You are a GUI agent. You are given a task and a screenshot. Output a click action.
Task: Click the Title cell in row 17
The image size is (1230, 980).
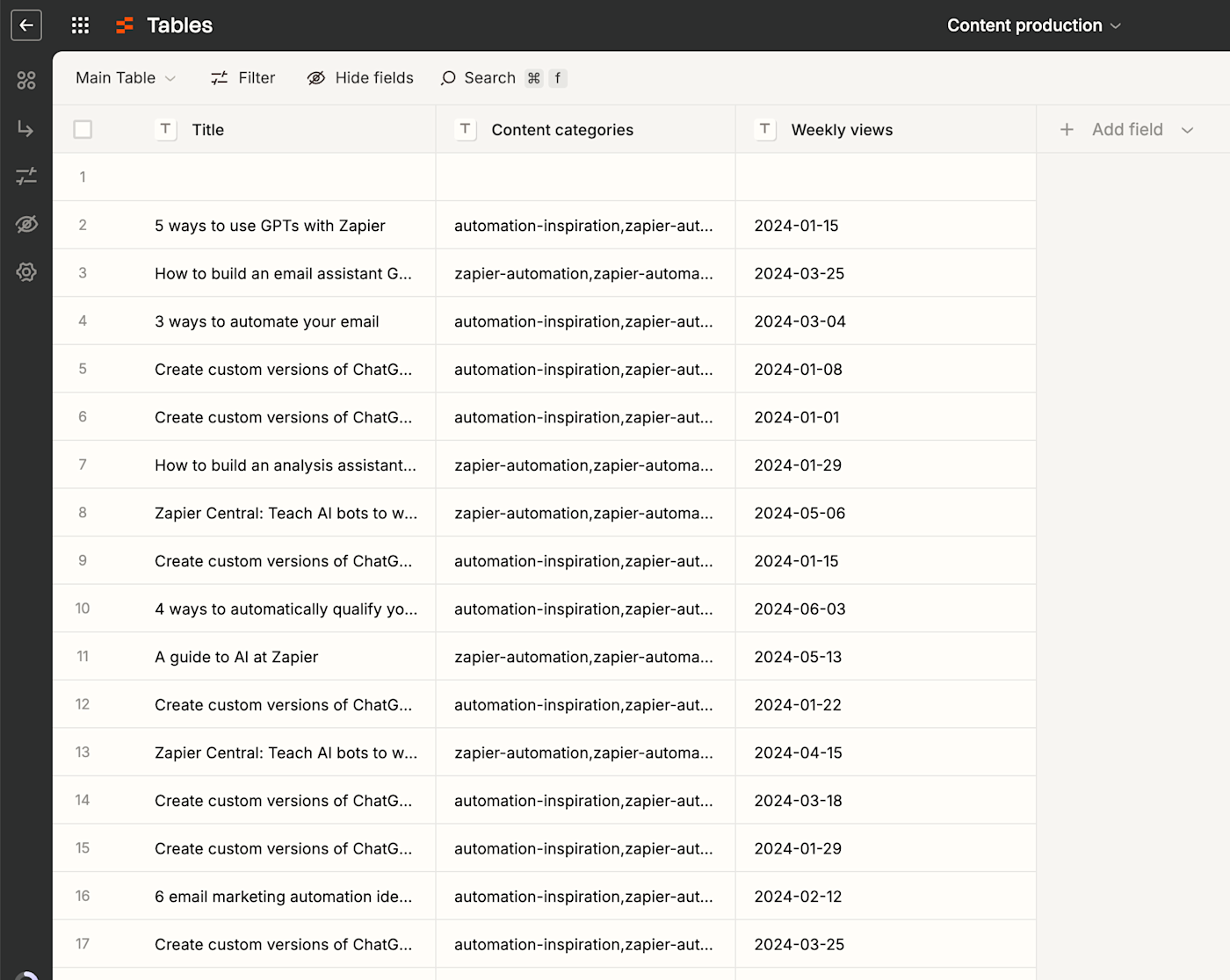point(288,944)
